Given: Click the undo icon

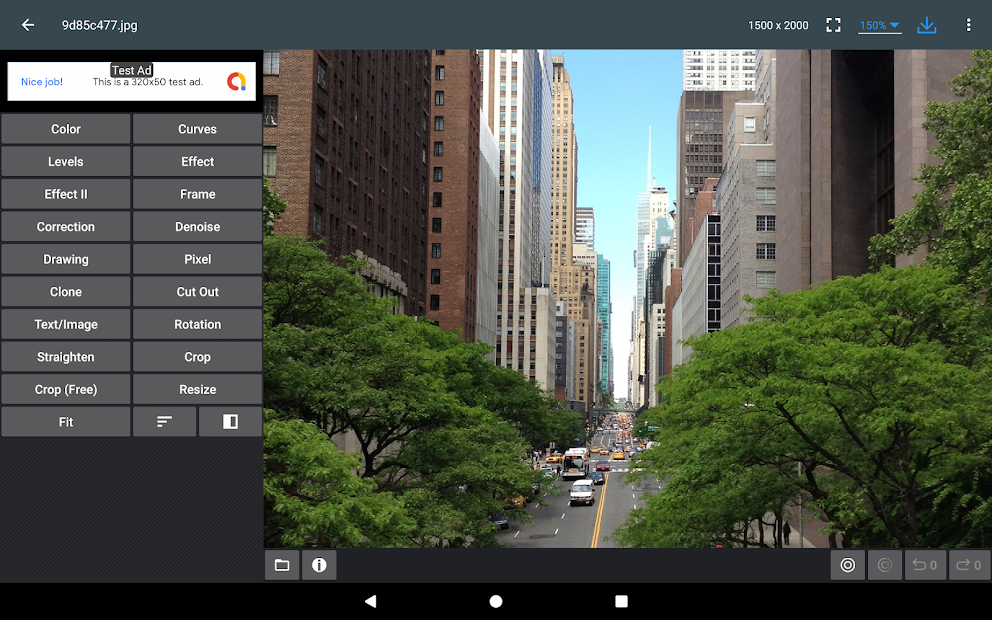Looking at the screenshot, I should pos(925,565).
